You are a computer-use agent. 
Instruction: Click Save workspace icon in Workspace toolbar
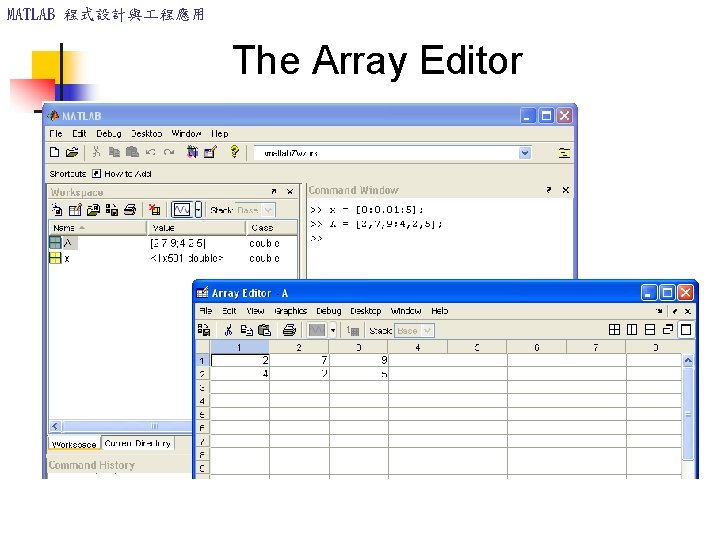click(x=112, y=210)
